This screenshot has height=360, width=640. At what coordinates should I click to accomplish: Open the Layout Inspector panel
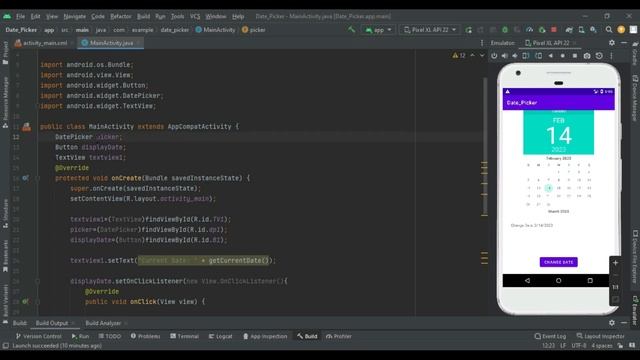600,336
